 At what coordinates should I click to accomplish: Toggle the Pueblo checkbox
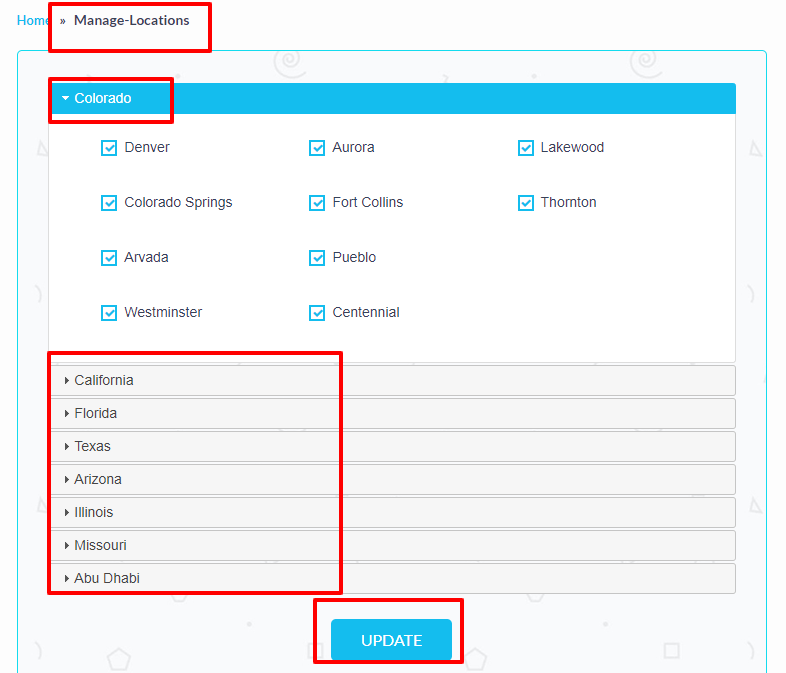317,258
